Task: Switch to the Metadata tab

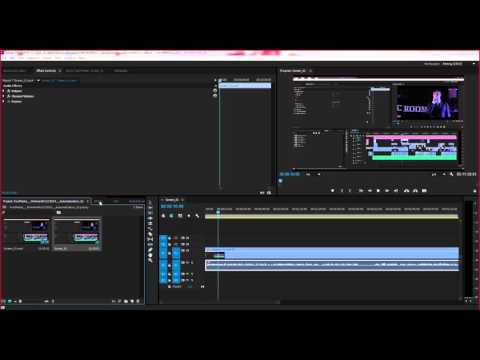Action: pyautogui.click(x=121, y=71)
